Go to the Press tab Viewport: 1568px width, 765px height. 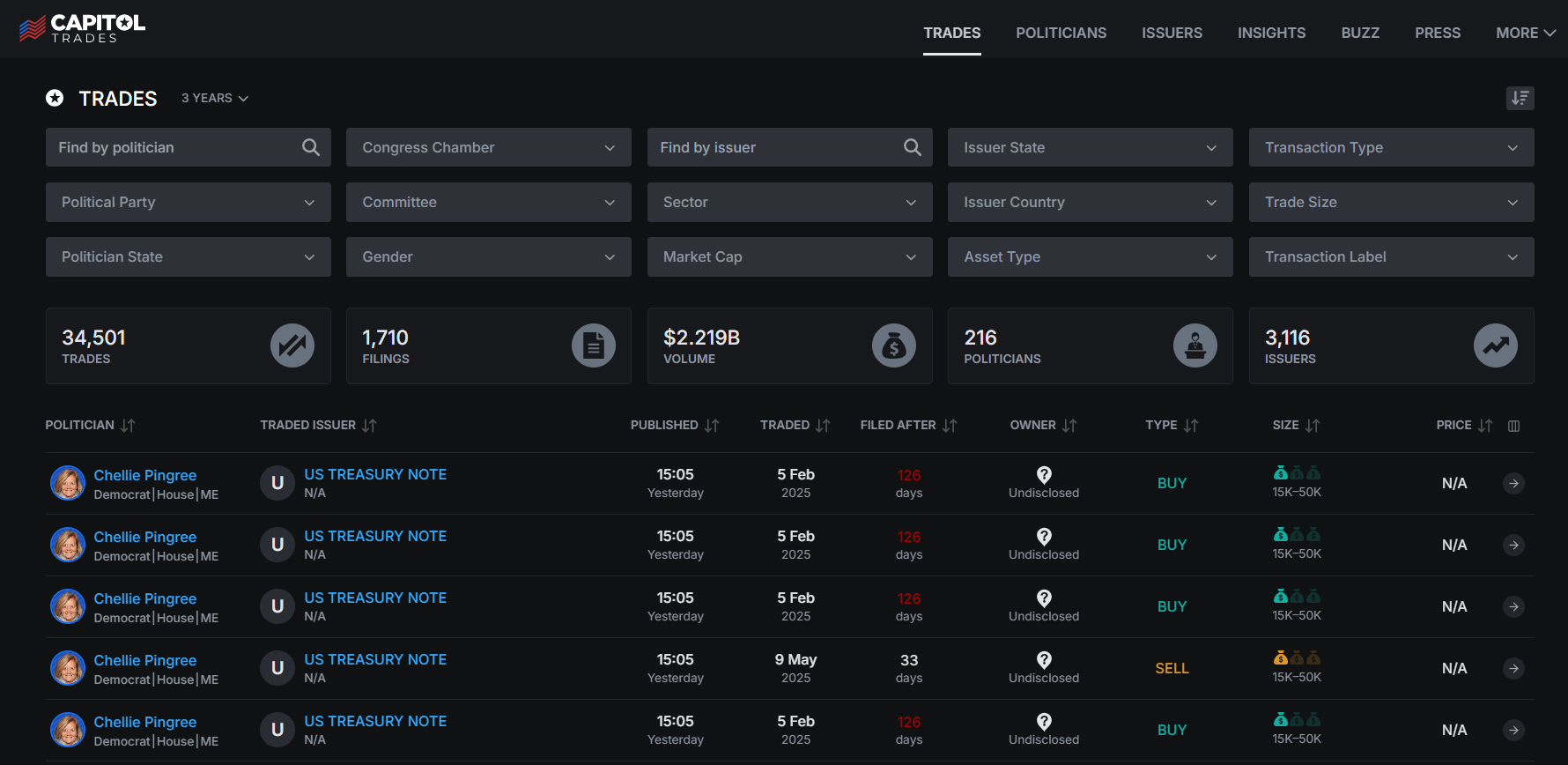[x=1438, y=33]
